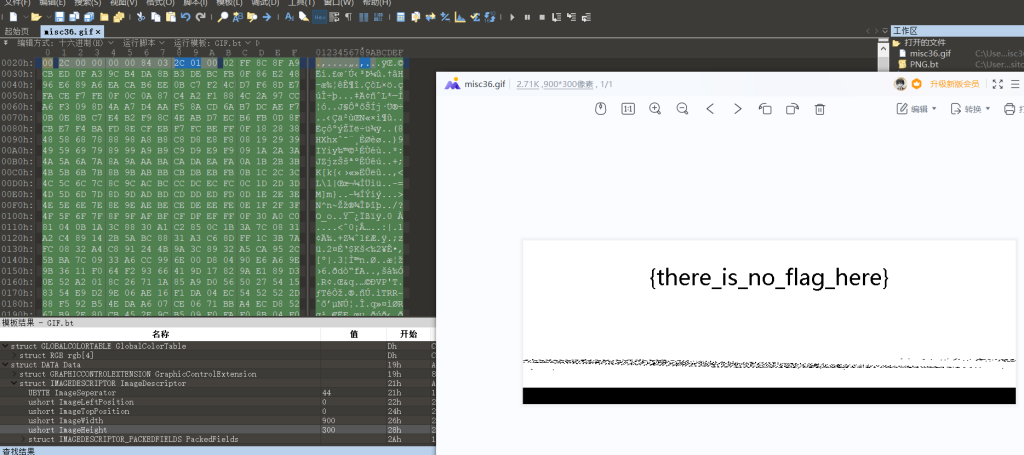Click the Cut scissors icon
Image resolution: width=1024 pixels, height=455 pixels.
coord(141,17)
